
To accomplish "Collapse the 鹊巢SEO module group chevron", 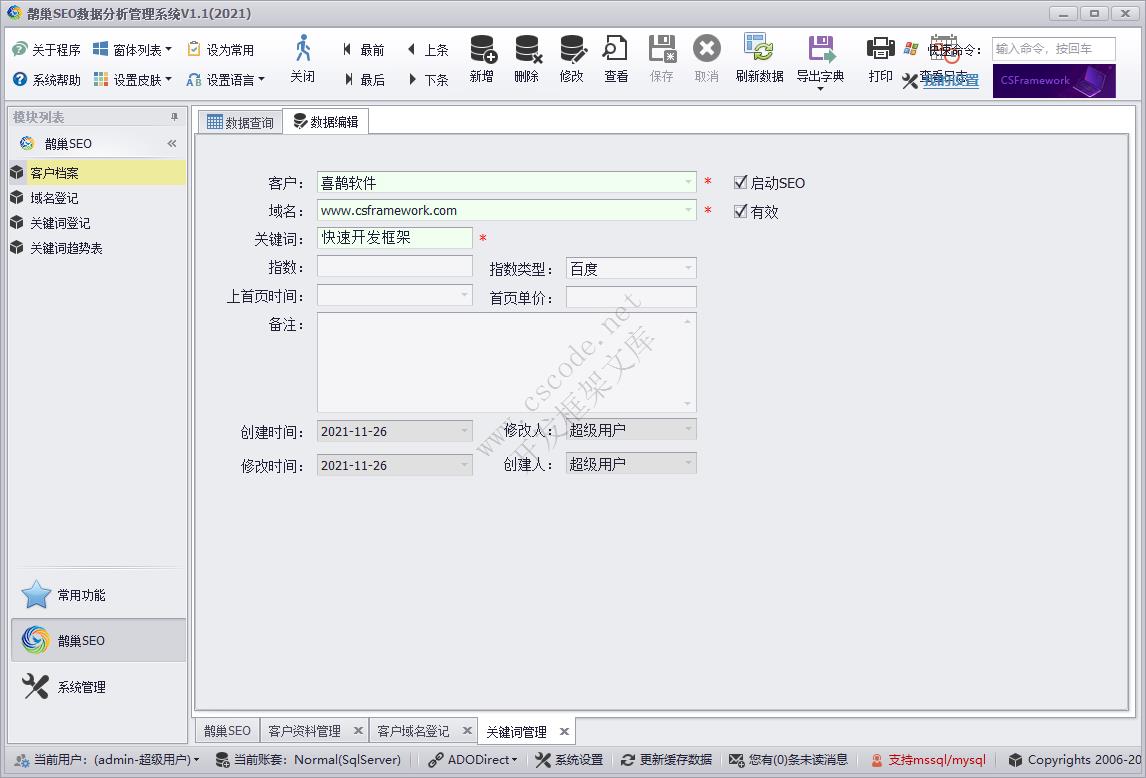I will (x=172, y=144).
